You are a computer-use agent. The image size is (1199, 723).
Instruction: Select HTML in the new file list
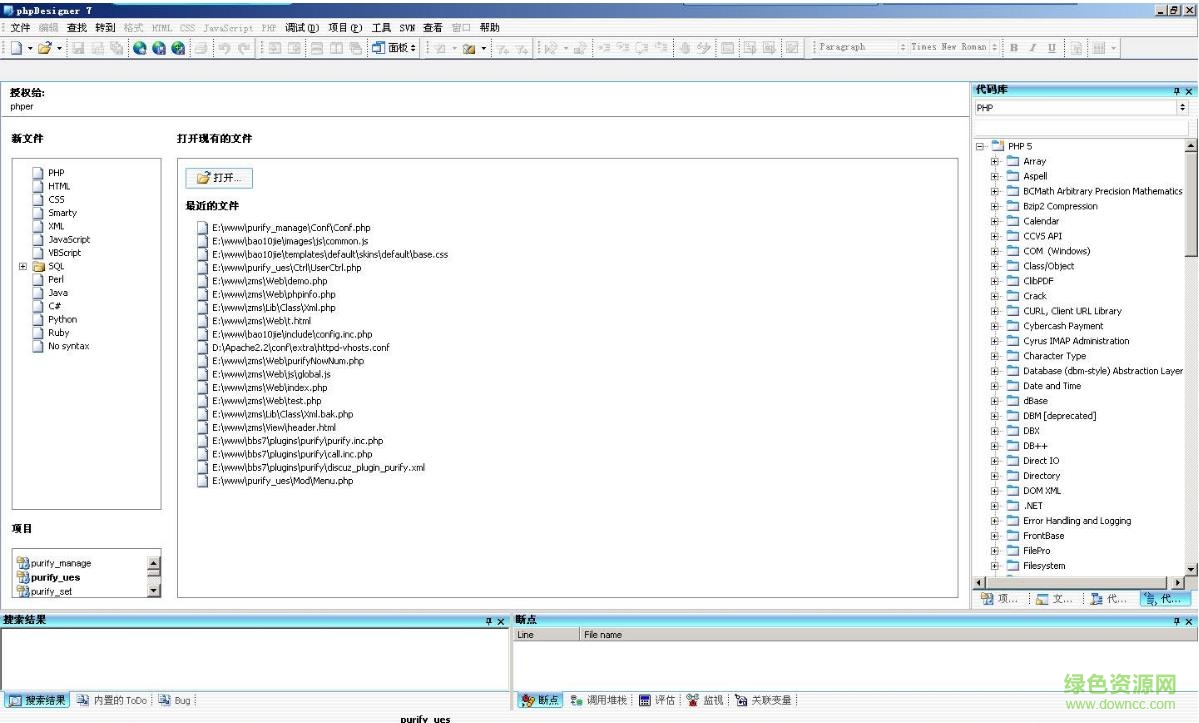[x=59, y=186]
